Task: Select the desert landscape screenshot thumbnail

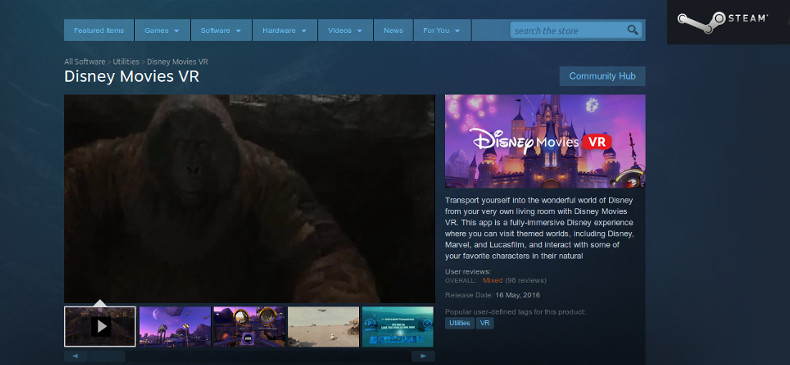Action: pyautogui.click(x=323, y=327)
